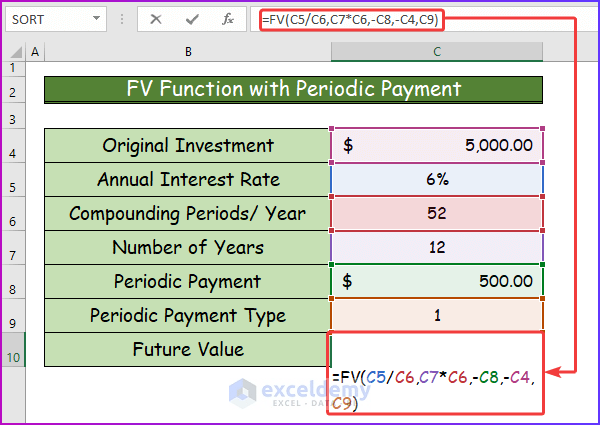Click the Name Box showing SORT

pos(56,19)
